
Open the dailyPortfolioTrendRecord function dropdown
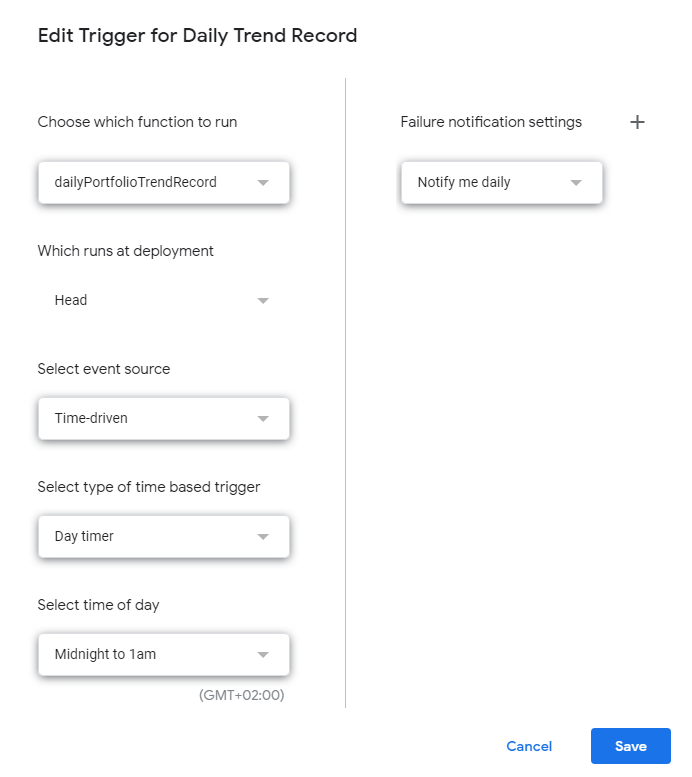click(x=150, y=183)
